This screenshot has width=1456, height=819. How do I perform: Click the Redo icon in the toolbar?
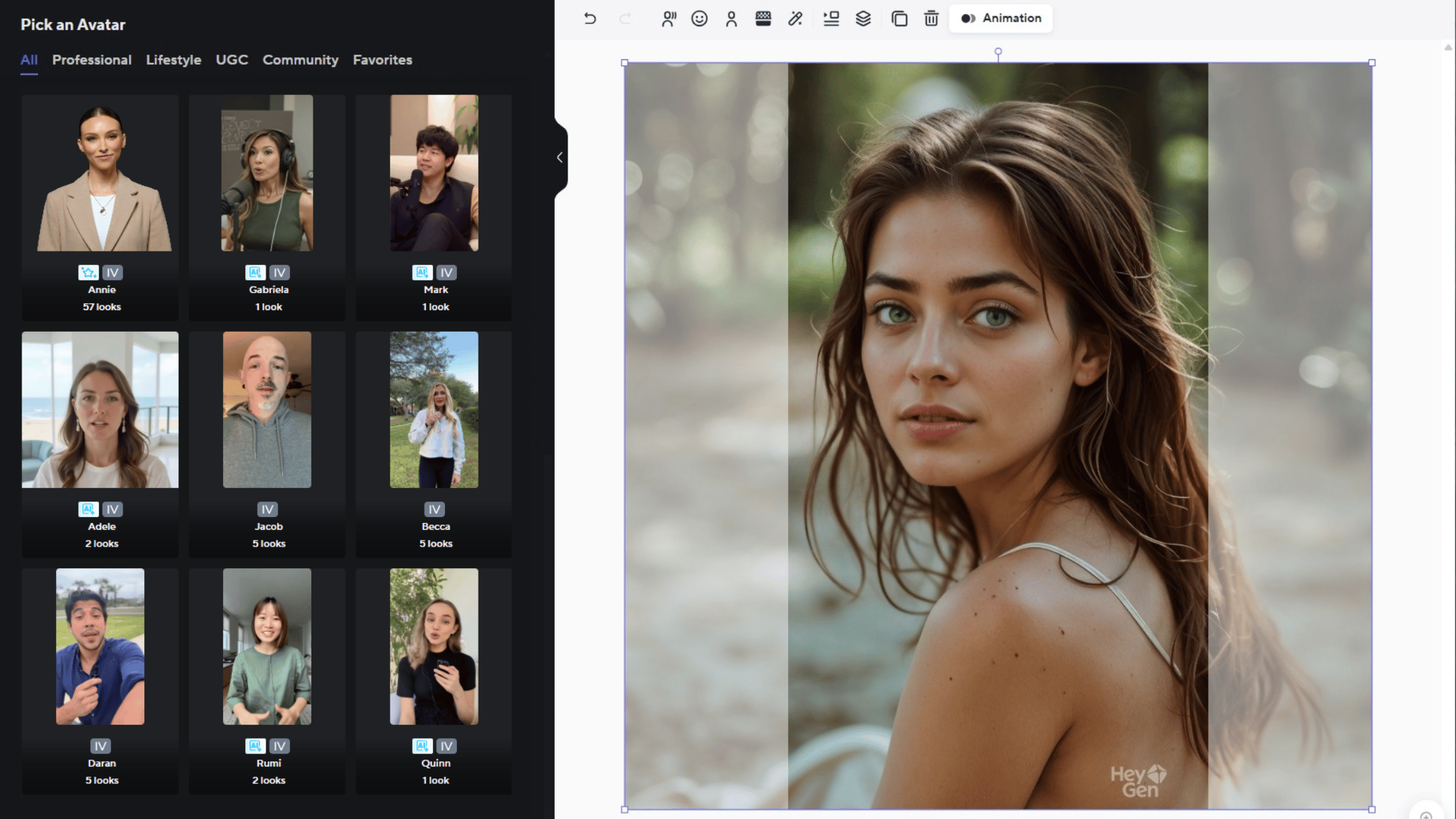point(626,19)
